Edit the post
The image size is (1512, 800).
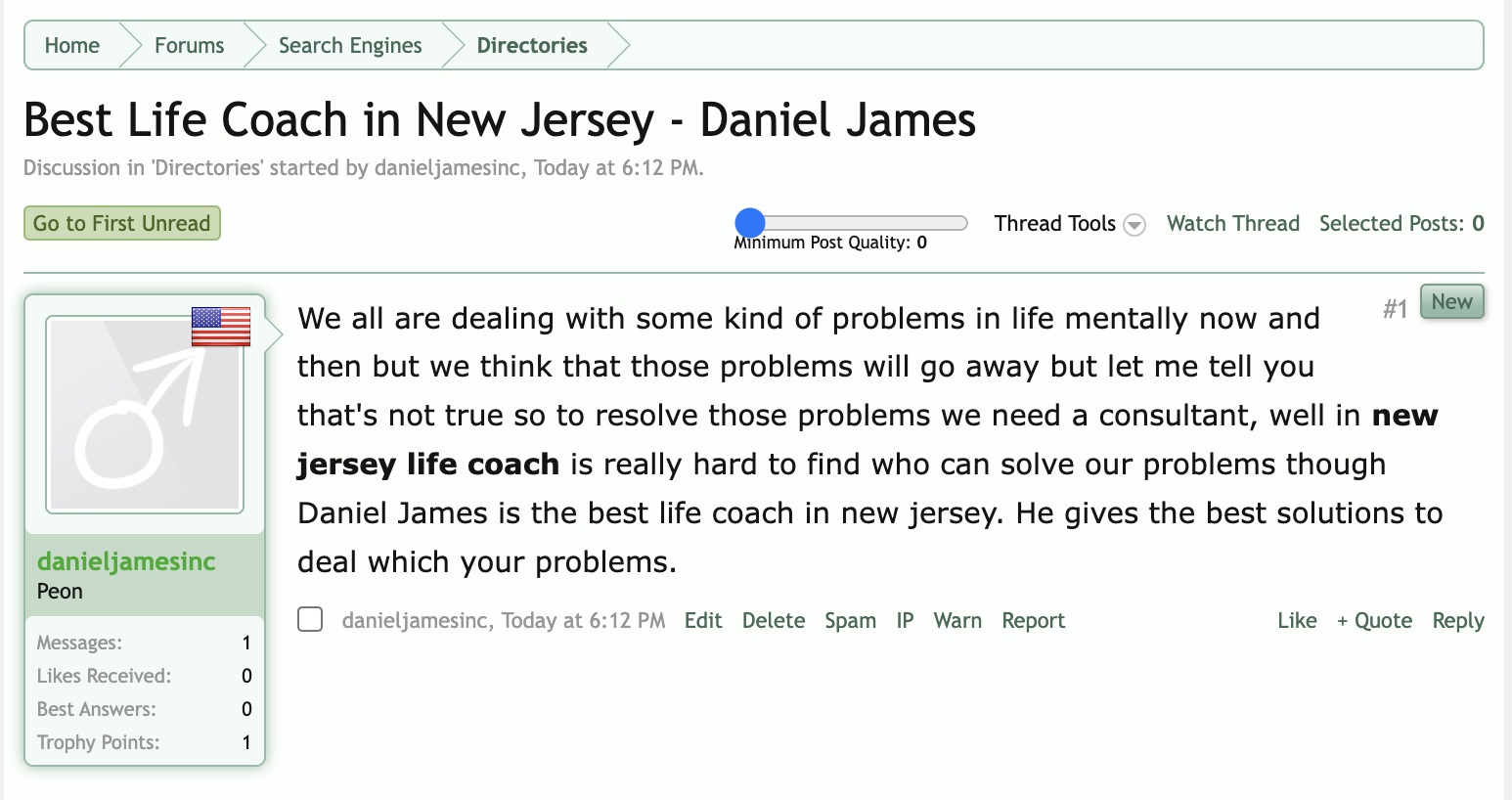point(703,621)
